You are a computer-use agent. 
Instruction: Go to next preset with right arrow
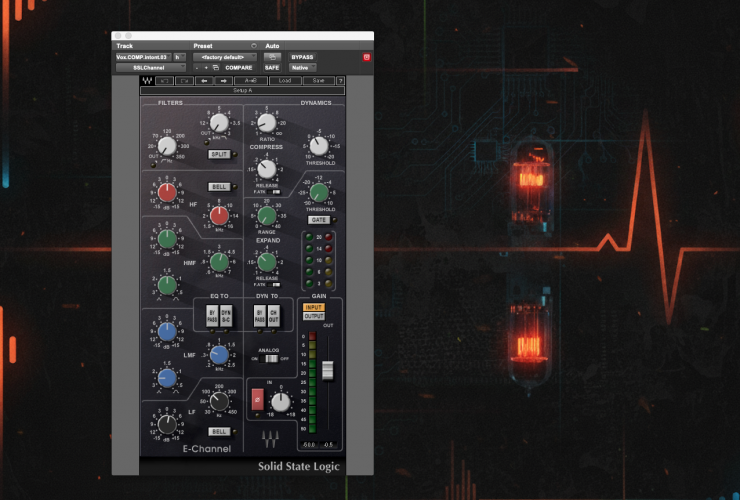pyautogui.click(x=224, y=81)
